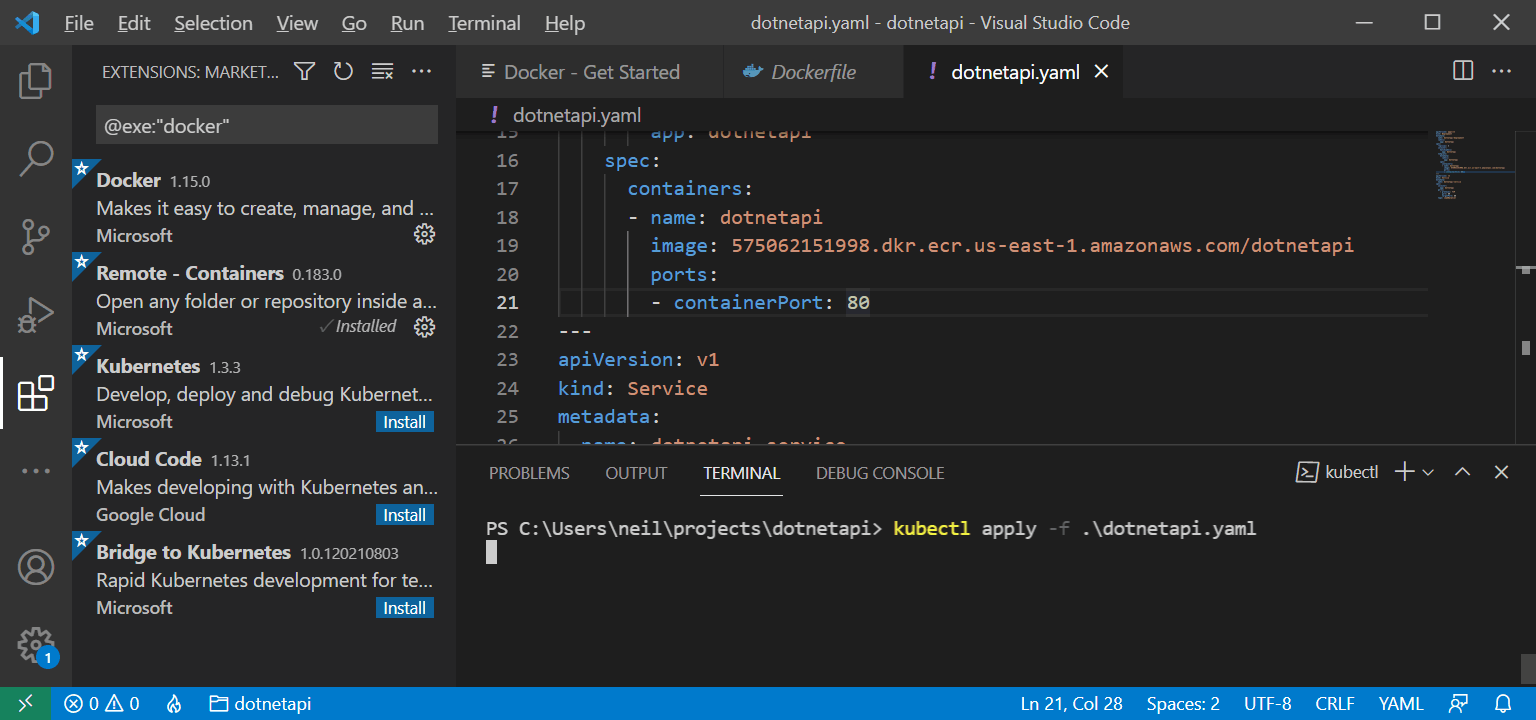Select YAML language mode in status bar

coord(1400,704)
